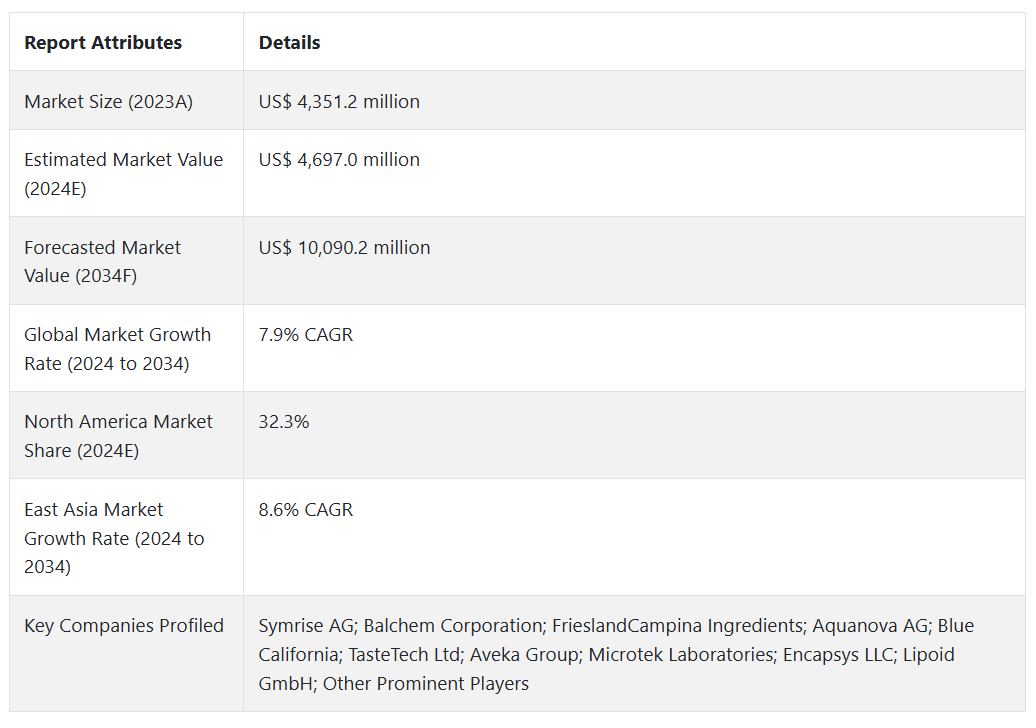Click the US$ 4,351.2 million value

click(339, 101)
